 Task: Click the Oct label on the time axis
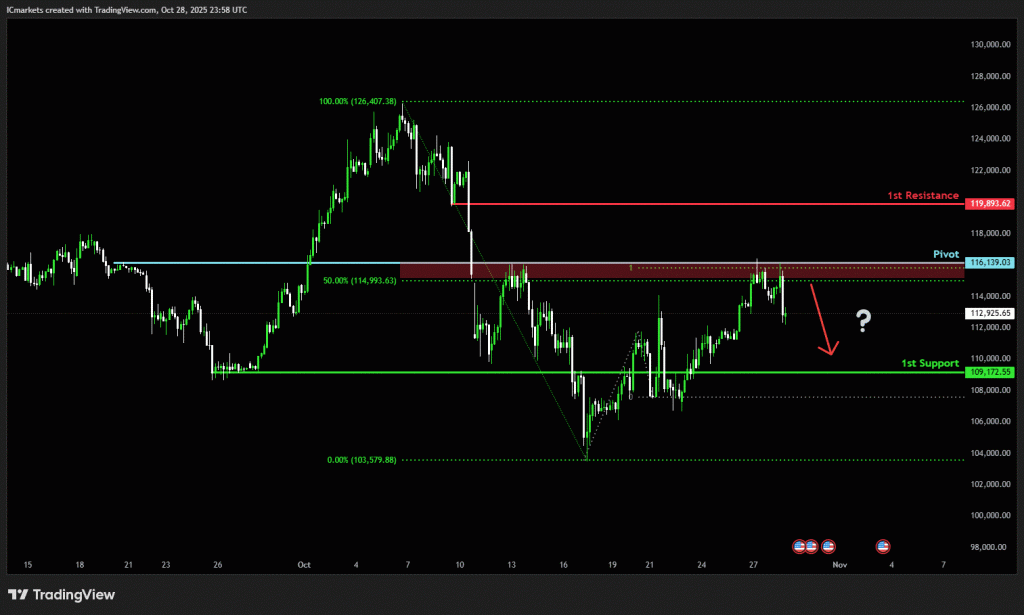[304, 565]
